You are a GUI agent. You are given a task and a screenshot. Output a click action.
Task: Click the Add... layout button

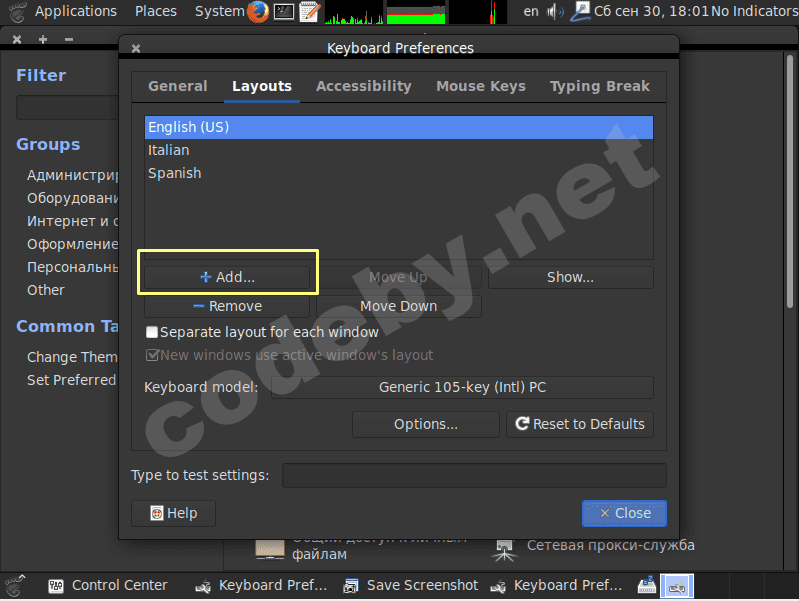(227, 277)
